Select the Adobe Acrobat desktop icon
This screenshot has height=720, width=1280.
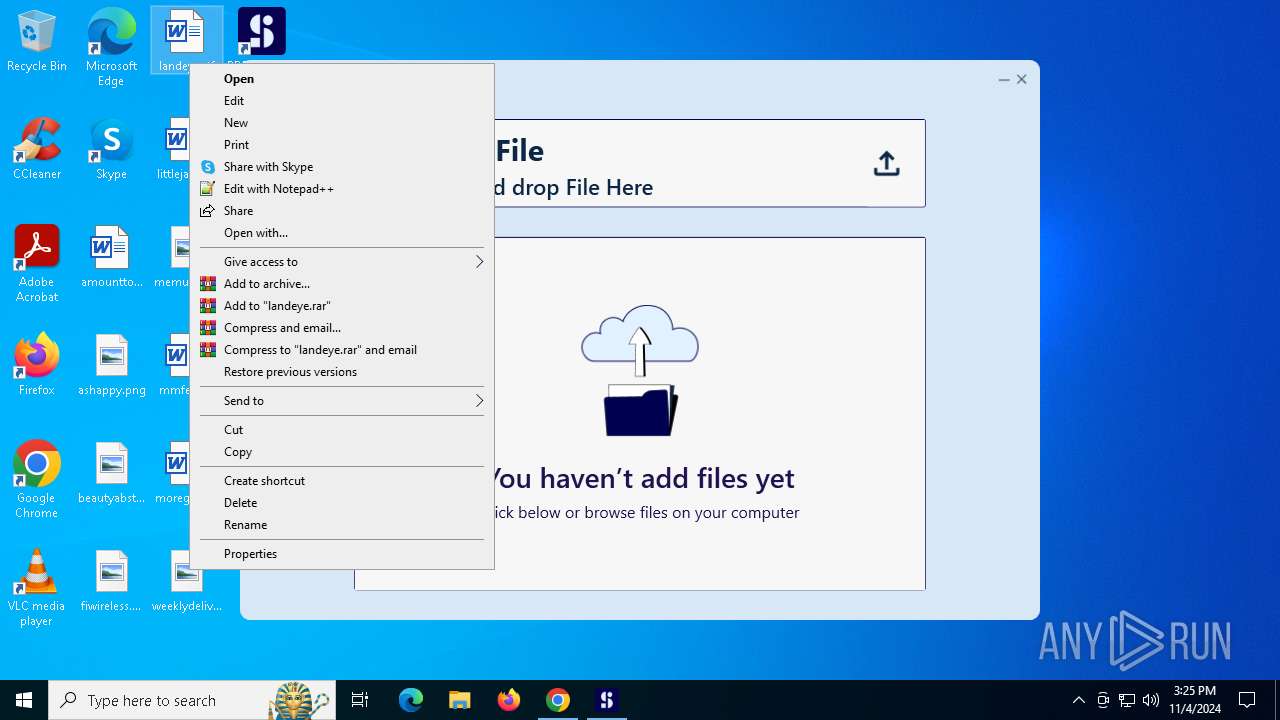(x=37, y=264)
